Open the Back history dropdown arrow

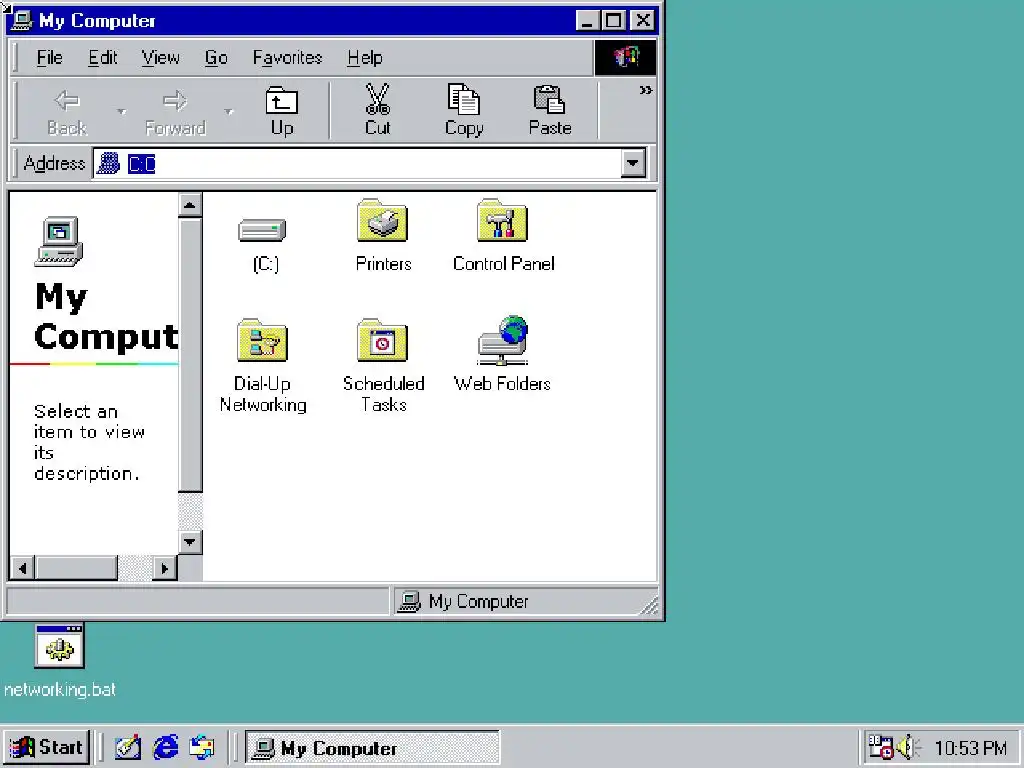click(121, 111)
